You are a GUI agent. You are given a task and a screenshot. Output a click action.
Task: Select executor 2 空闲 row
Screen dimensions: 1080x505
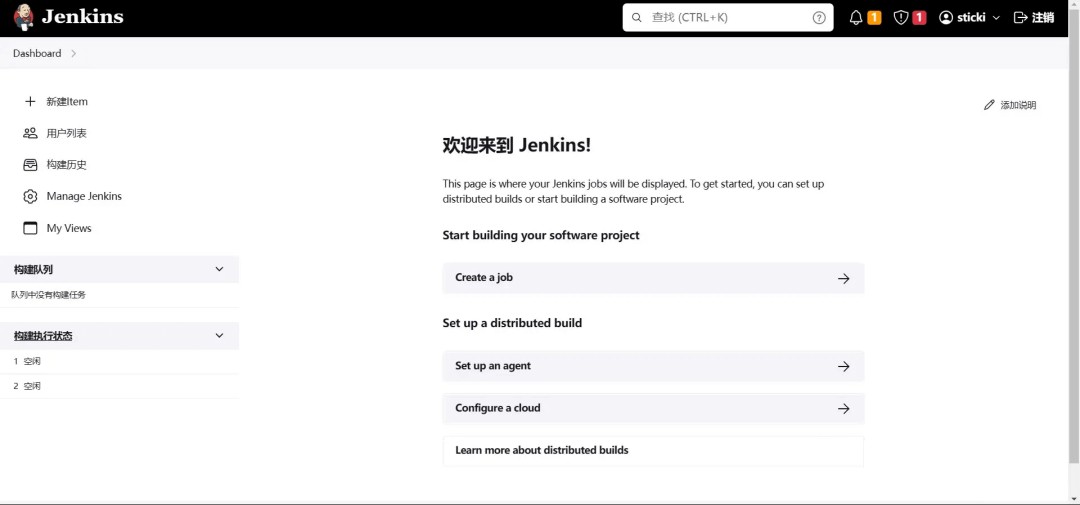[119, 386]
